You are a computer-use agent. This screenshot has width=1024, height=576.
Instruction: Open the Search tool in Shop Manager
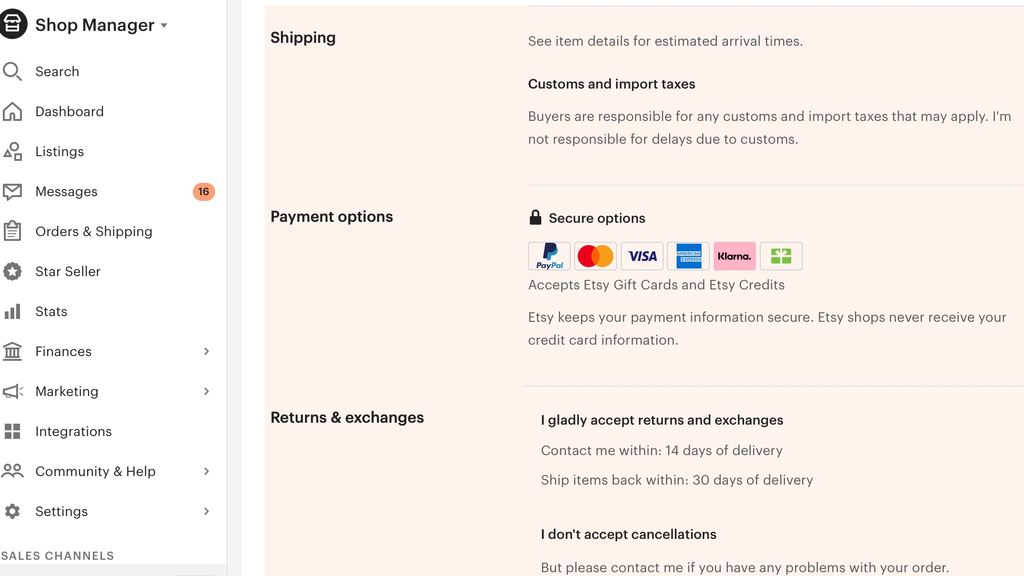click(57, 71)
